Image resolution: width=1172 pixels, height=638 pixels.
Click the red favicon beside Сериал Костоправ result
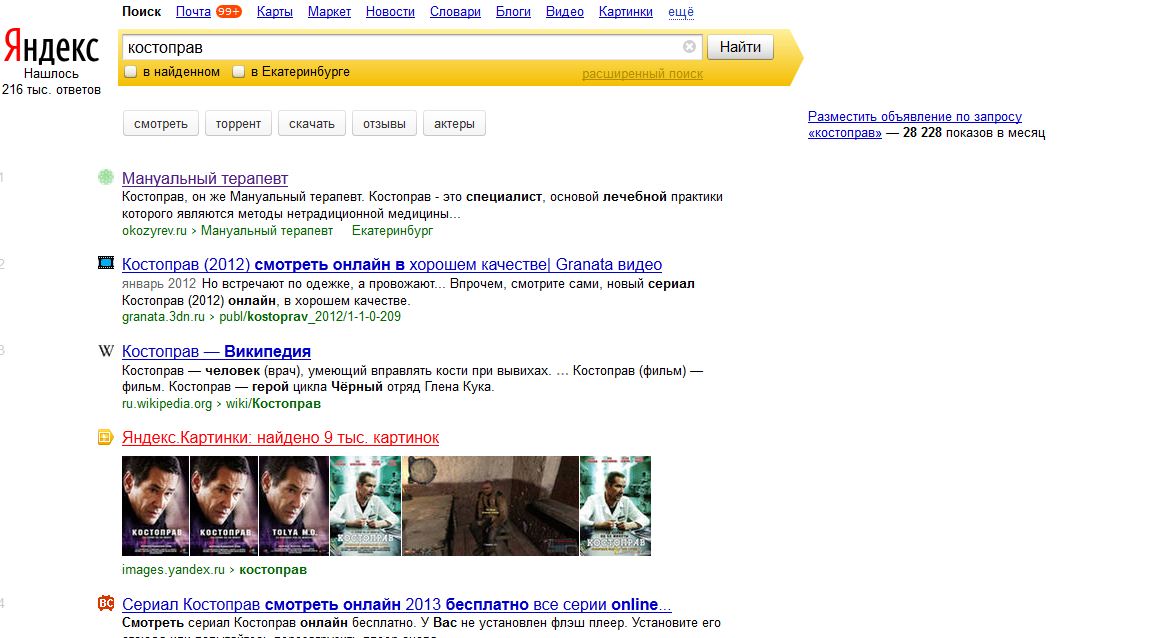pyautogui.click(x=106, y=603)
